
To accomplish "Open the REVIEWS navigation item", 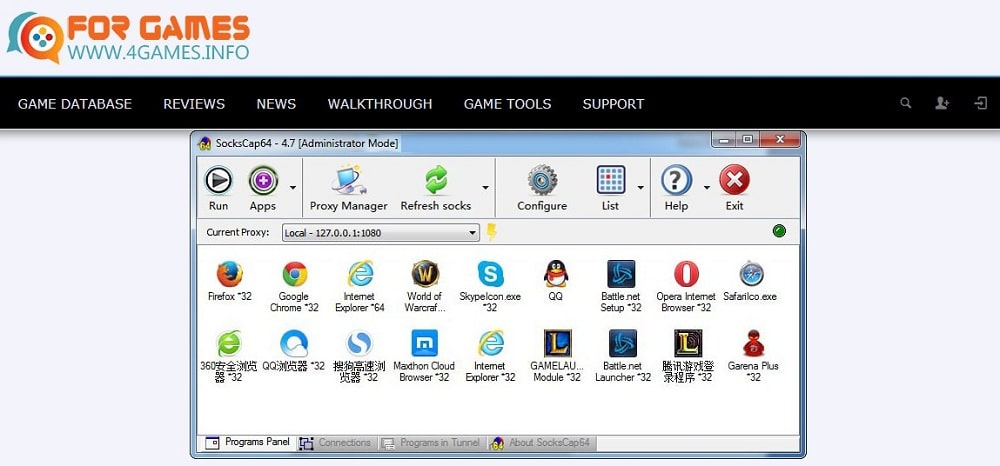I will coord(194,104).
